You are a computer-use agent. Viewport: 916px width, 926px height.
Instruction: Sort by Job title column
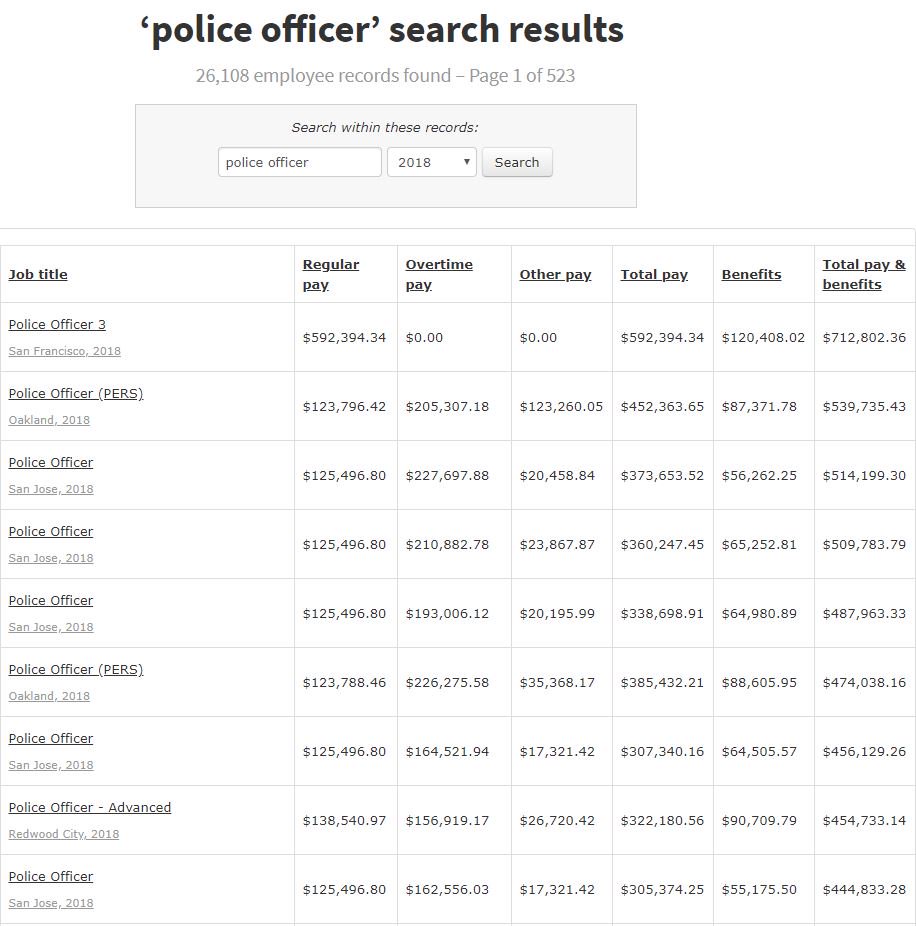(38, 274)
